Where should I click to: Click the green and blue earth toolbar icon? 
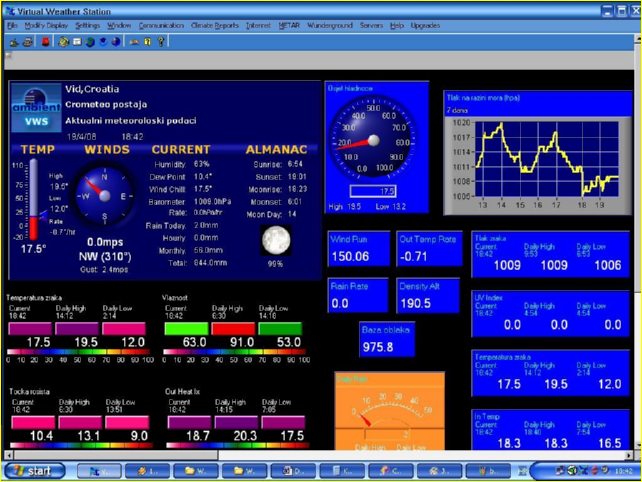tap(90, 42)
